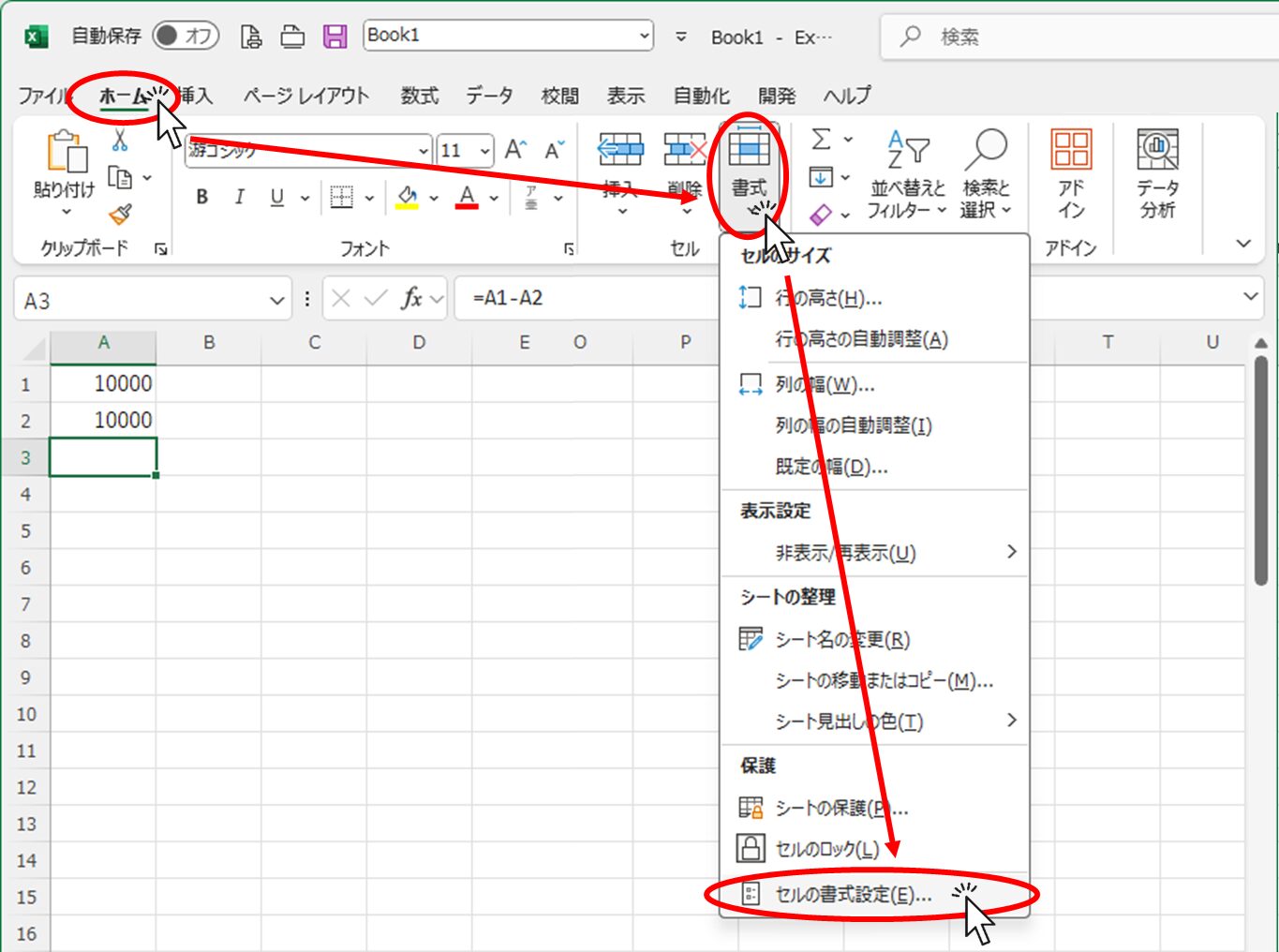Open the Data Analysis tool

tap(1157, 175)
